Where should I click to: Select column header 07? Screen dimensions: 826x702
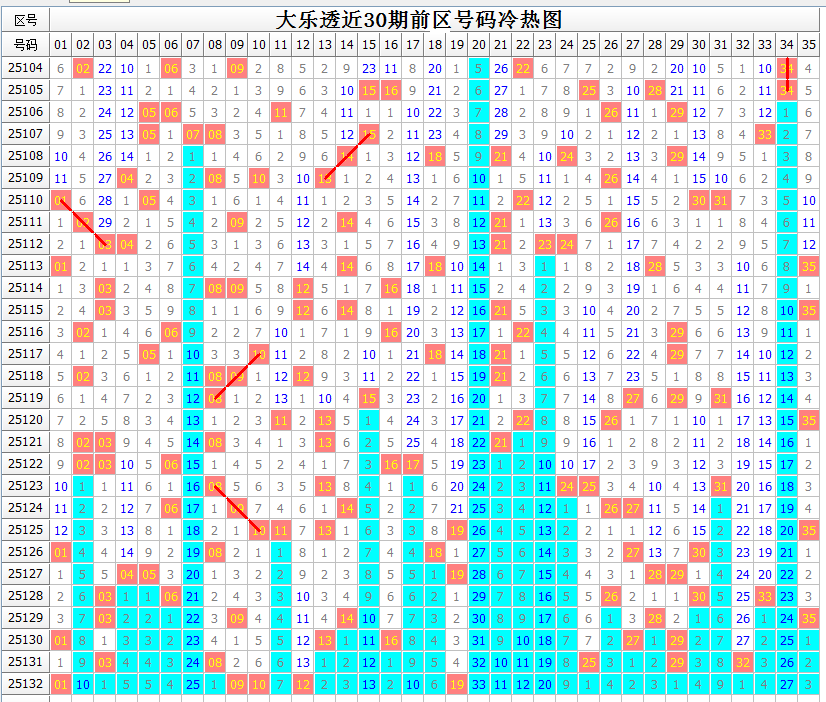(193, 45)
